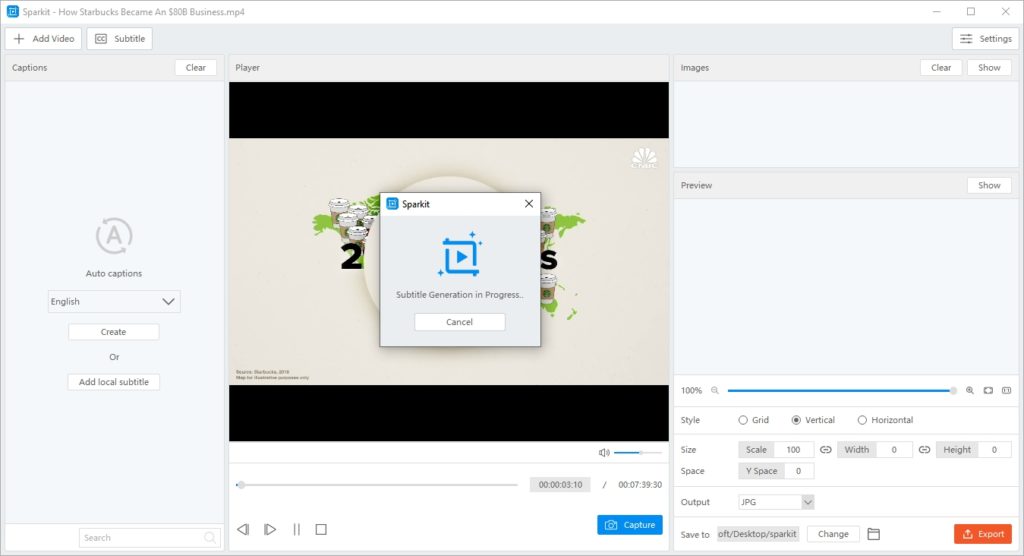Minimize the Sparkit window
The width and height of the screenshot is (1024, 556).
click(x=936, y=11)
